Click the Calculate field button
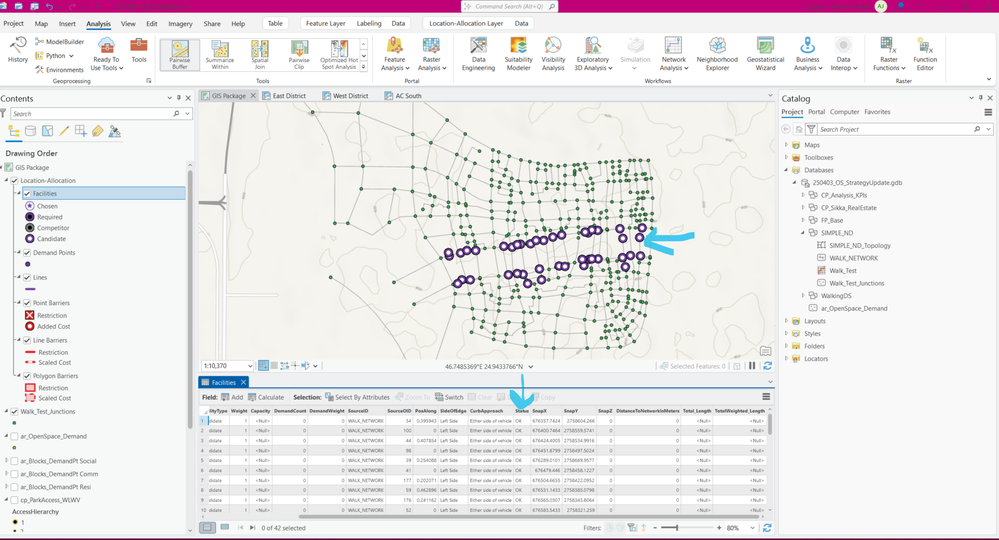Viewport: 999px width, 540px height. (x=266, y=397)
